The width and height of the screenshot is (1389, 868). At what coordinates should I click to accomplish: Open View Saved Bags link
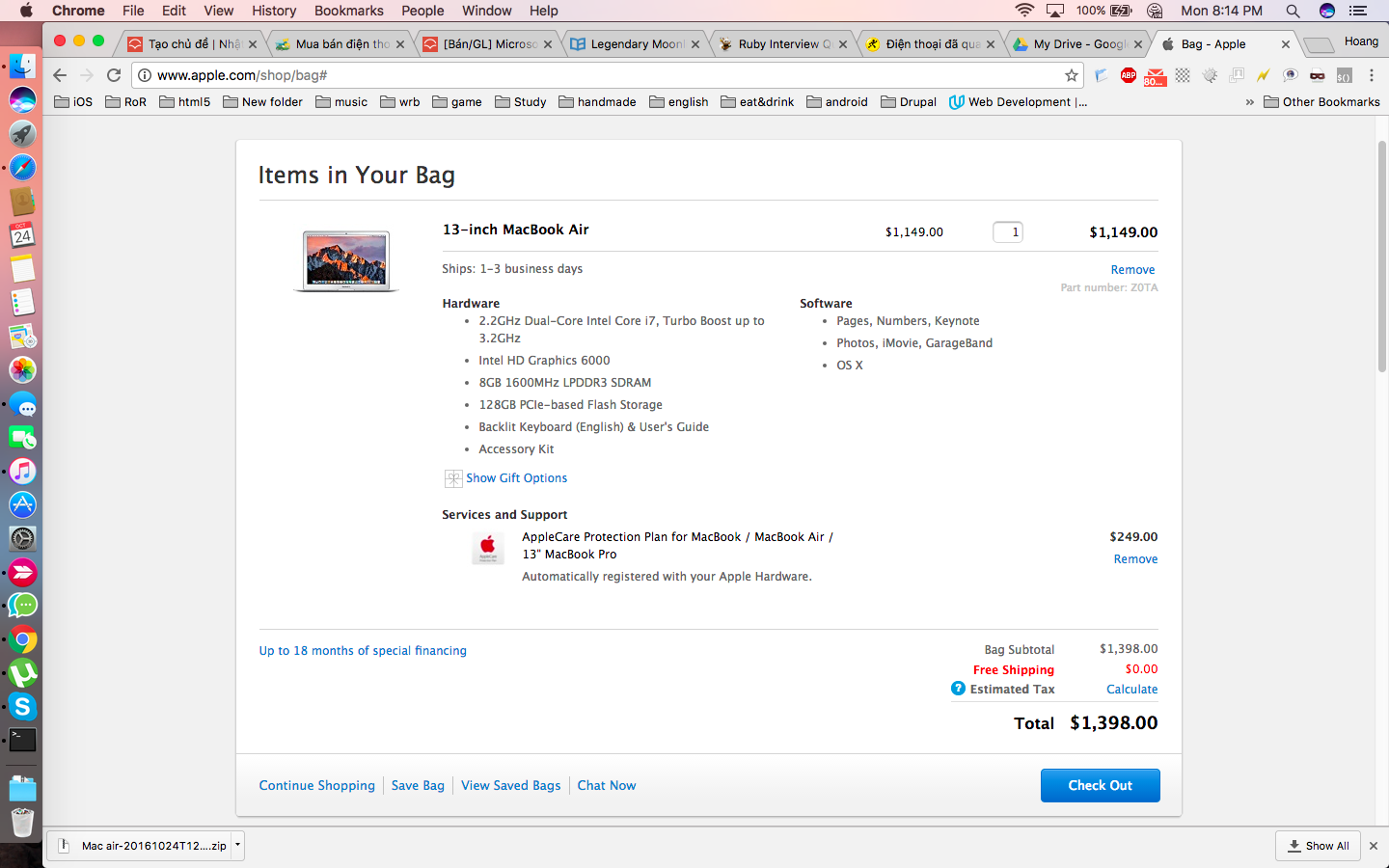tap(510, 786)
